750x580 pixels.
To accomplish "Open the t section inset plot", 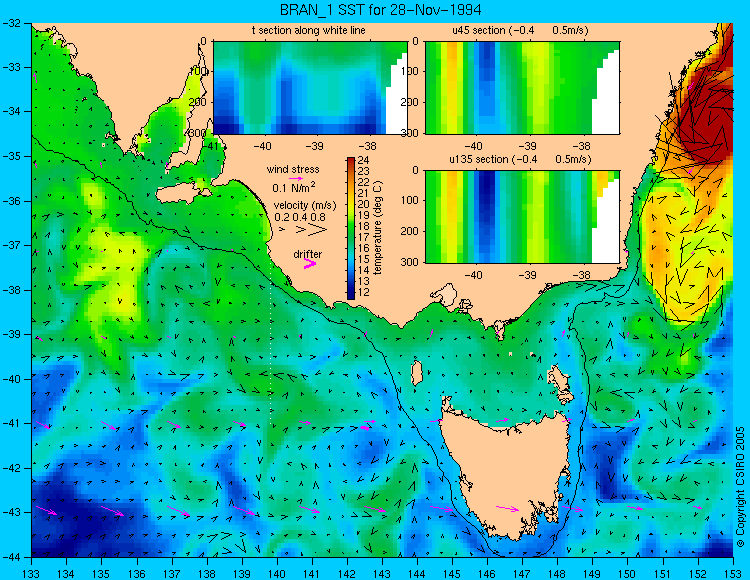I will click(310, 88).
